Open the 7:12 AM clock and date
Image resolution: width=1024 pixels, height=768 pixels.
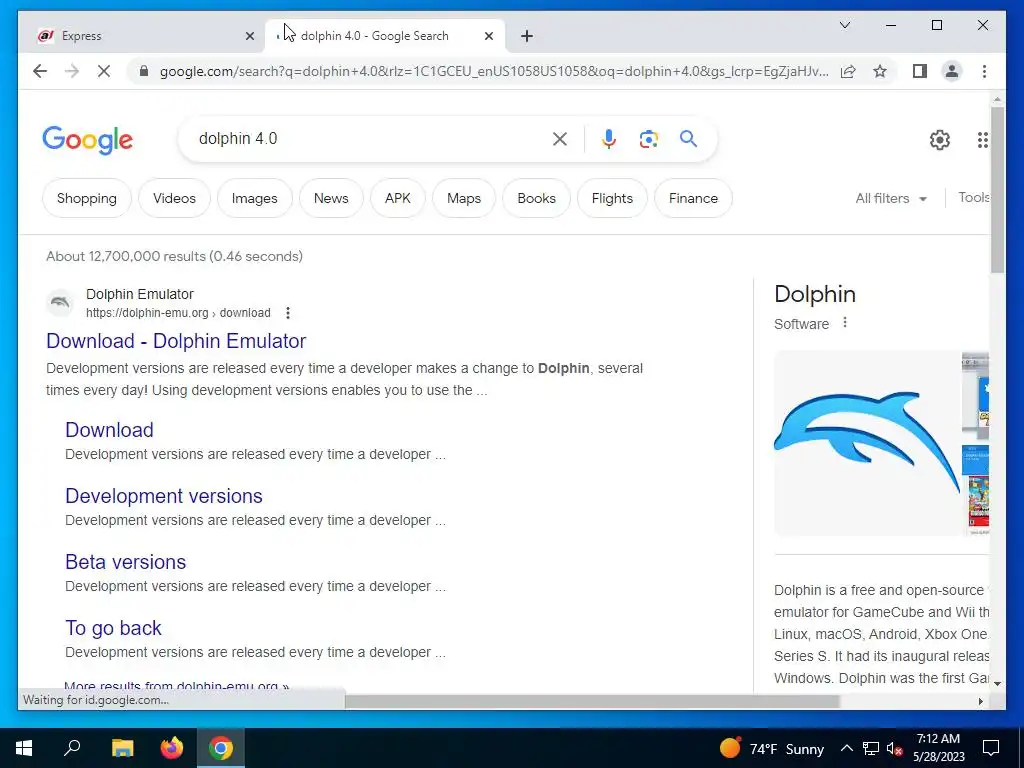click(x=938, y=748)
